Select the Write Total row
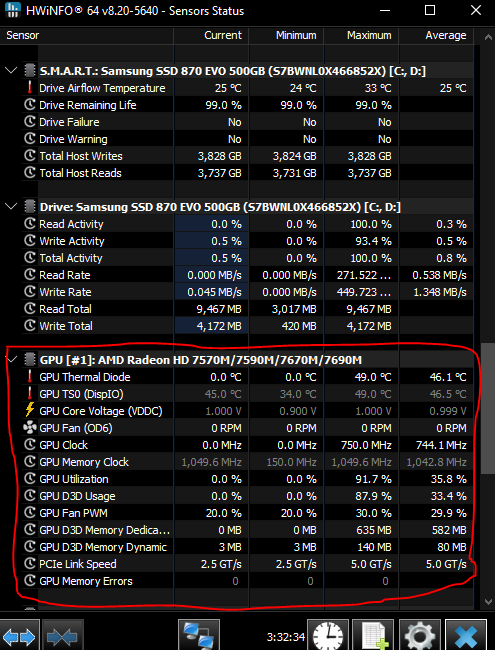Screen dimensions: 495x650 point(248,326)
